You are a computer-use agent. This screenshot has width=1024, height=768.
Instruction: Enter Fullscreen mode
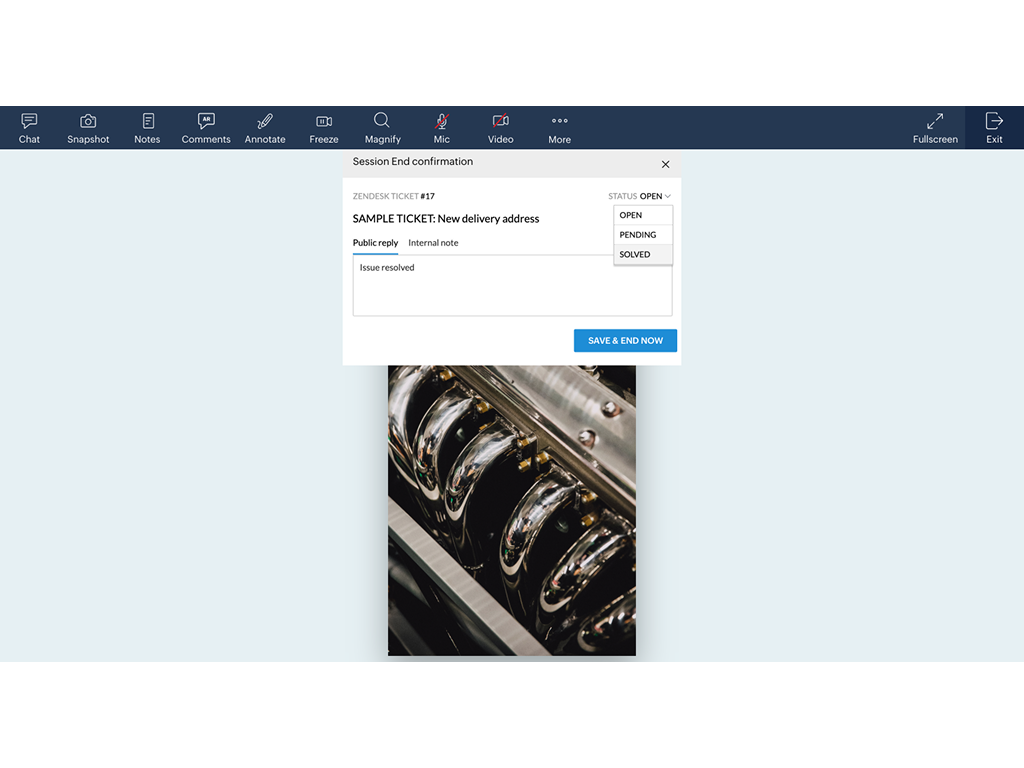[935, 128]
